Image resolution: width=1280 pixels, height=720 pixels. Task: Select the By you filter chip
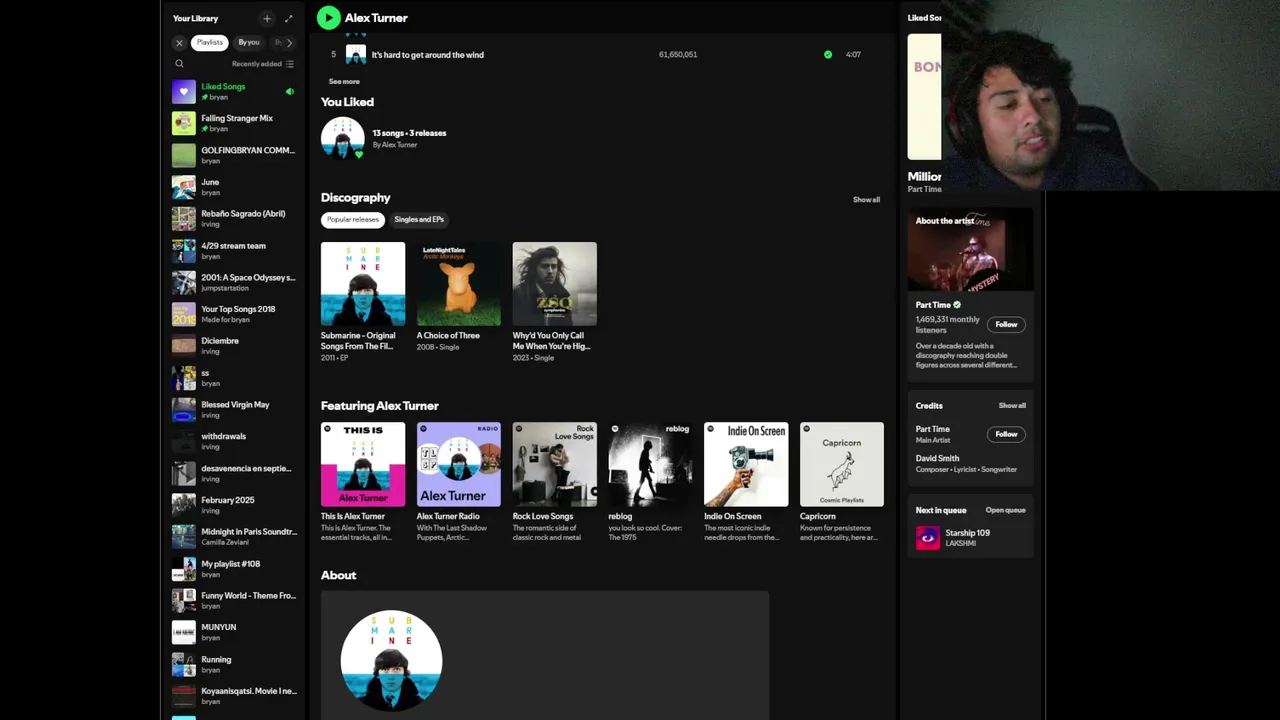pyautogui.click(x=249, y=43)
